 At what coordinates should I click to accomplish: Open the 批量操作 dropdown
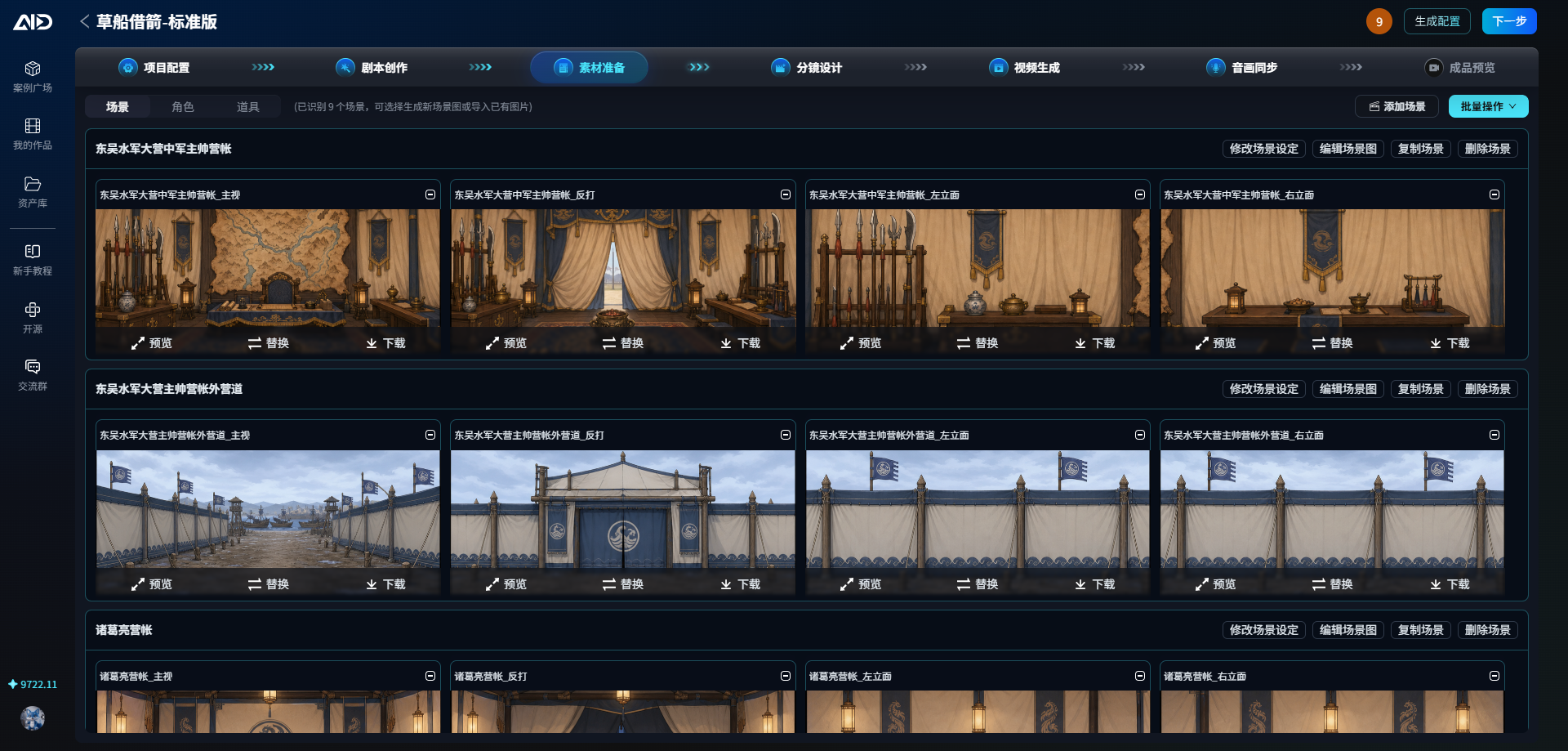(1488, 106)
